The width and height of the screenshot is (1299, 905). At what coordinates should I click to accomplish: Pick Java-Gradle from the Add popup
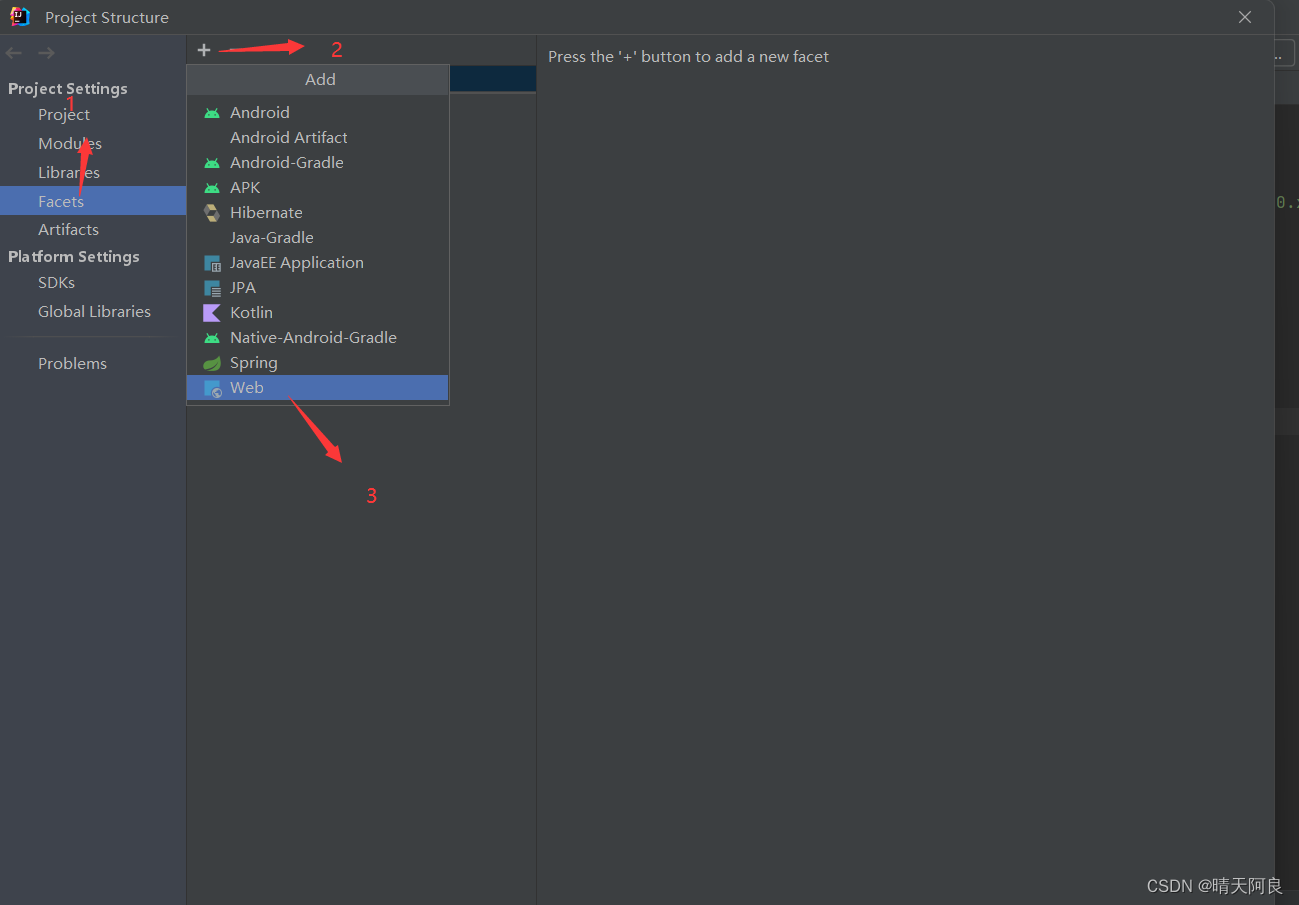(317, 238)
